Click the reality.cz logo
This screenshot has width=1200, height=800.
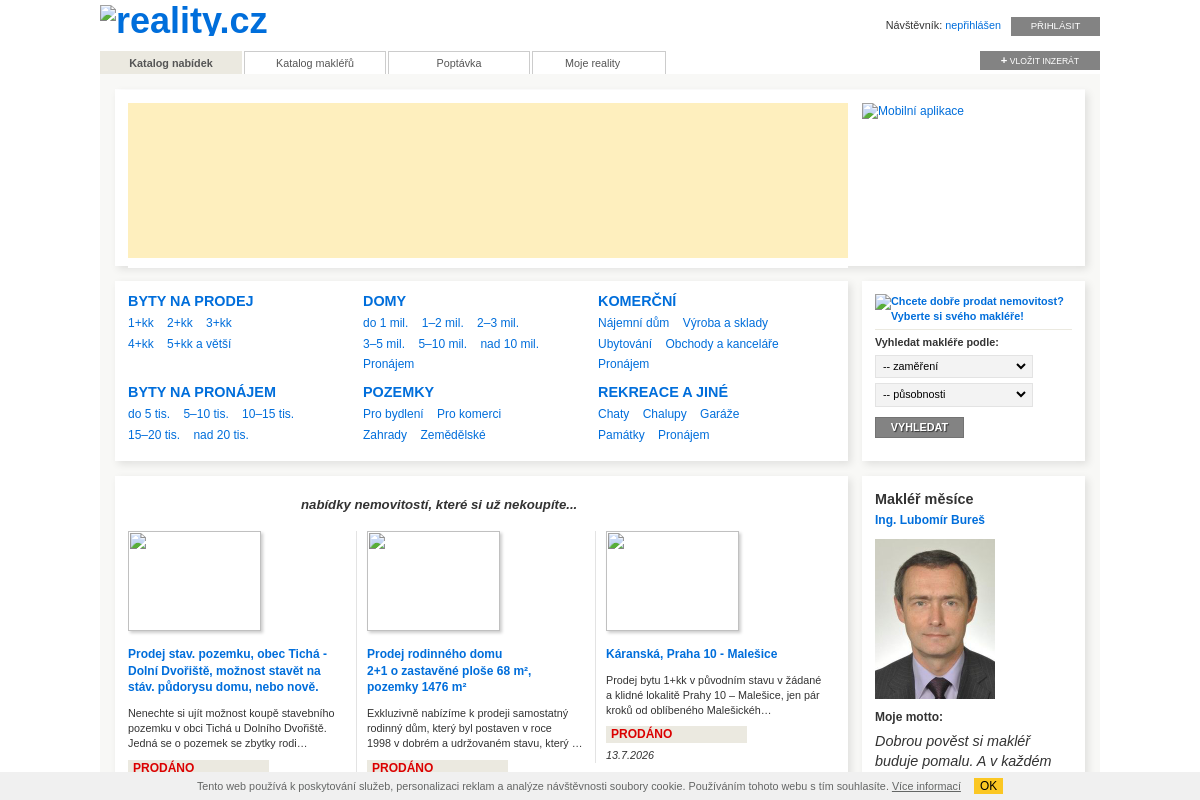point(184,22)
